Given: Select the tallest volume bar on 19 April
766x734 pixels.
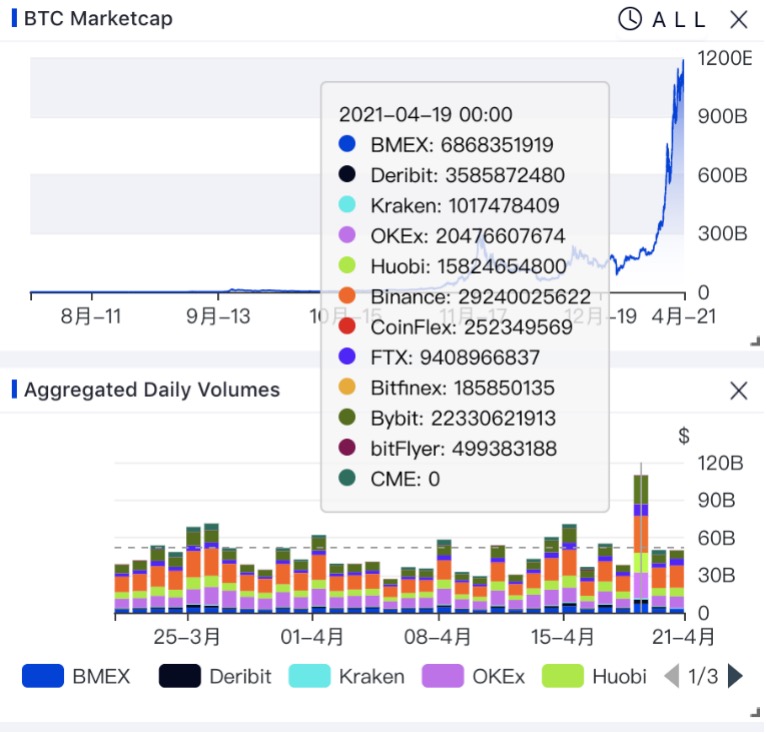Looking at the screenshot, I should point(641,544).
